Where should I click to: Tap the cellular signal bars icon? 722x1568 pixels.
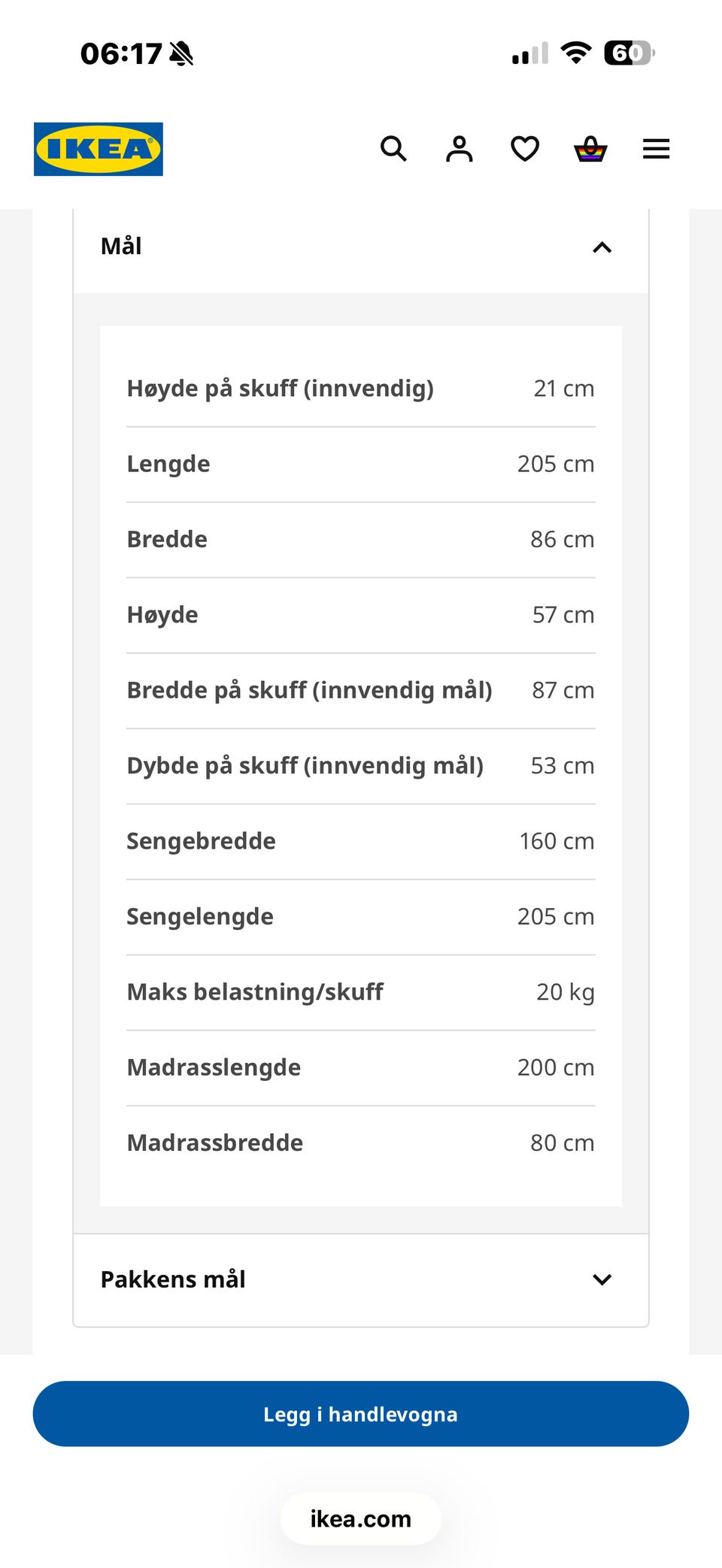[x=530, y=53]
